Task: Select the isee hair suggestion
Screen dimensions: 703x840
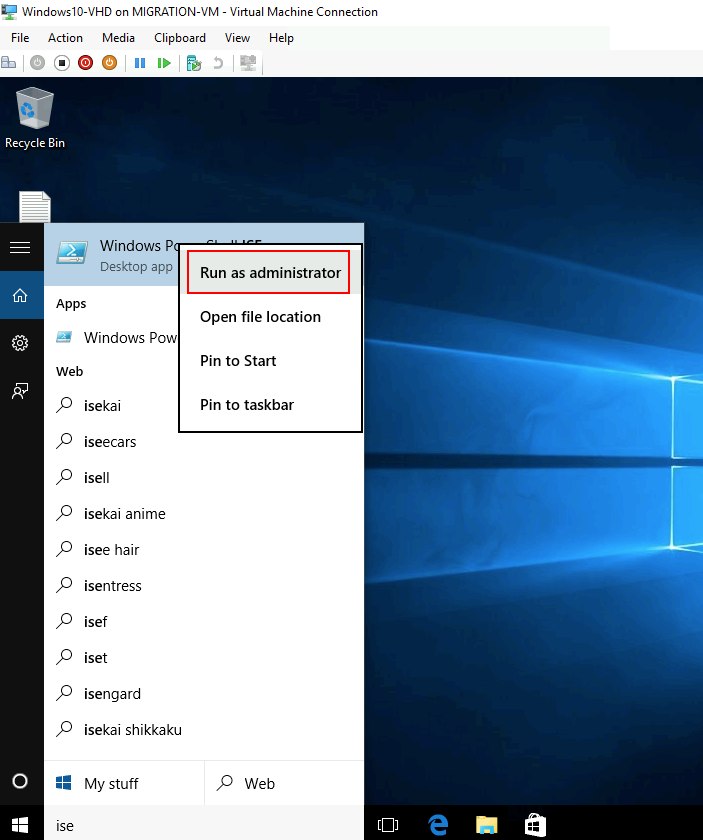Action: point(204,550)
